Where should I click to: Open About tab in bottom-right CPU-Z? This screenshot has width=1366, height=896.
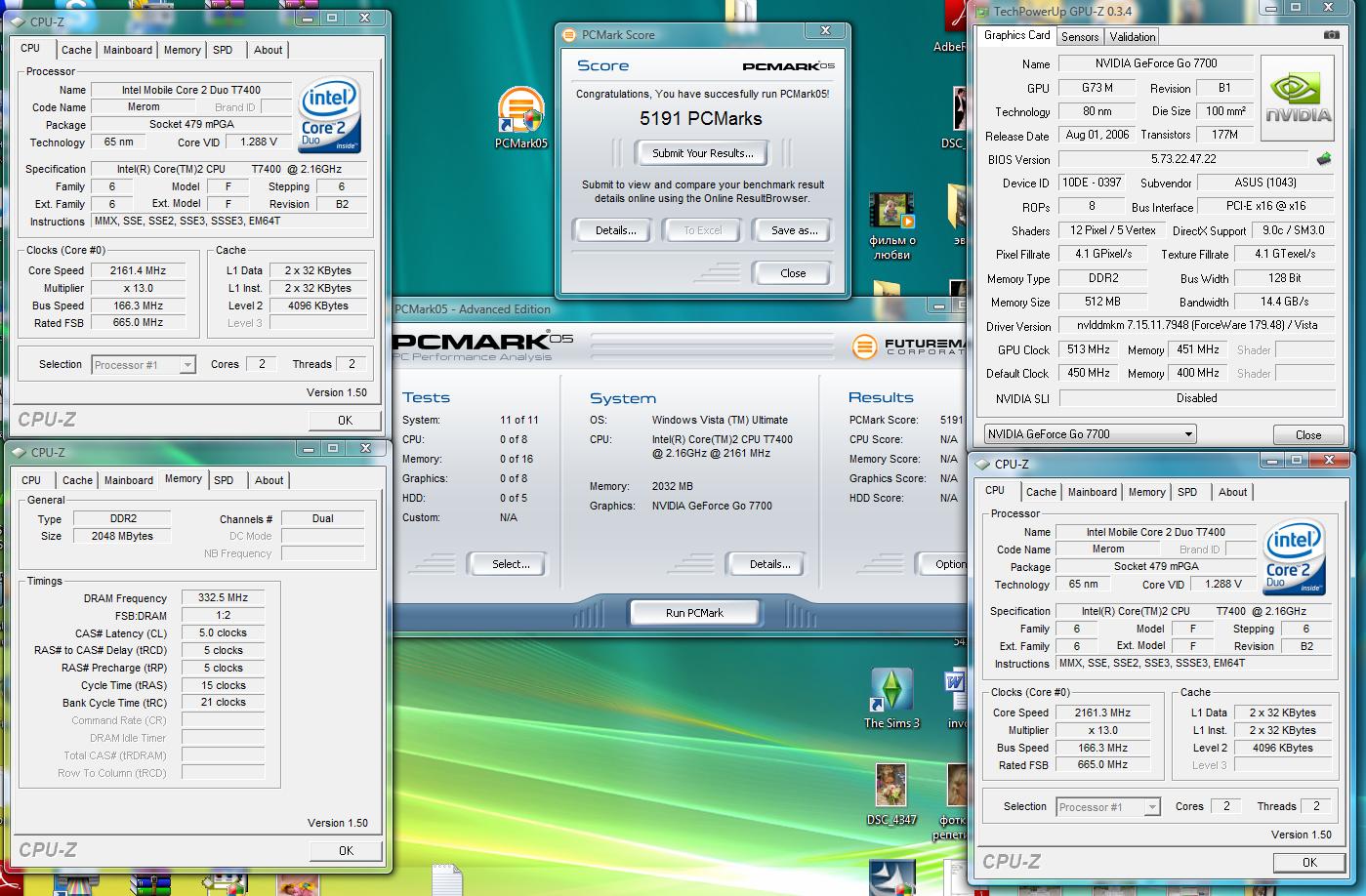tap(1232, 492)
